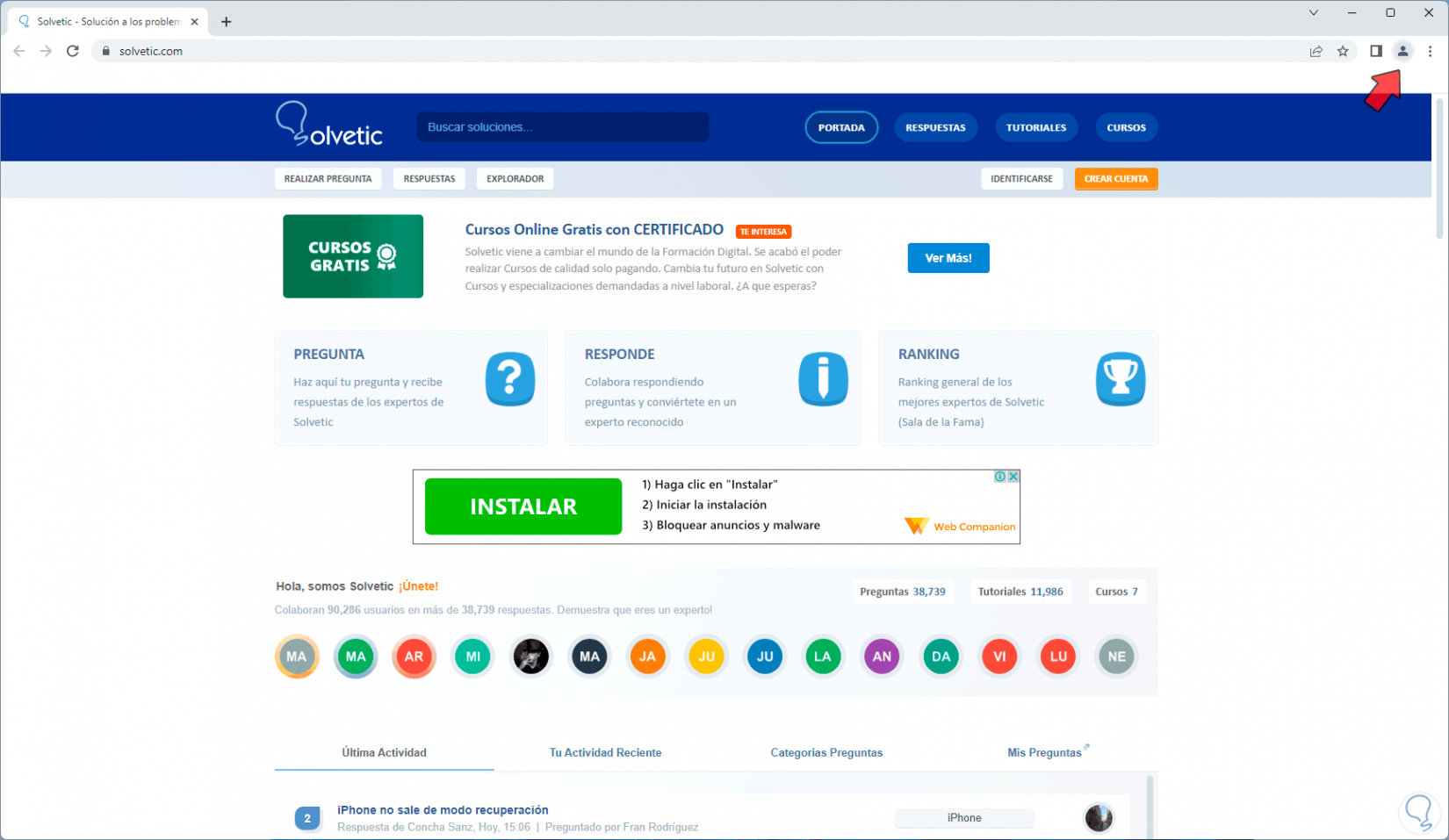Viewport: 1449px width, 840px height.
Task: Open the 'Tutoriales 11,986' counter
Action: pyautogui.click(x=1020, y=592)
